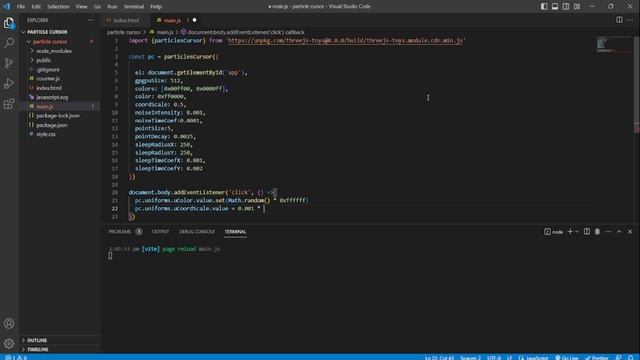Viewport: 640px width, 360px height.
Task: Expand the node_modules folder
Action: pos(60,51)
